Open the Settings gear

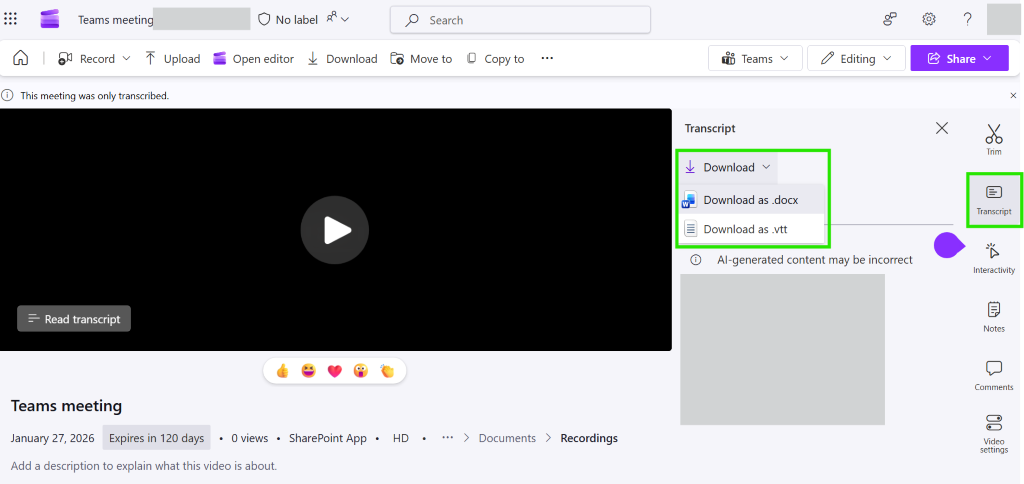929,20
